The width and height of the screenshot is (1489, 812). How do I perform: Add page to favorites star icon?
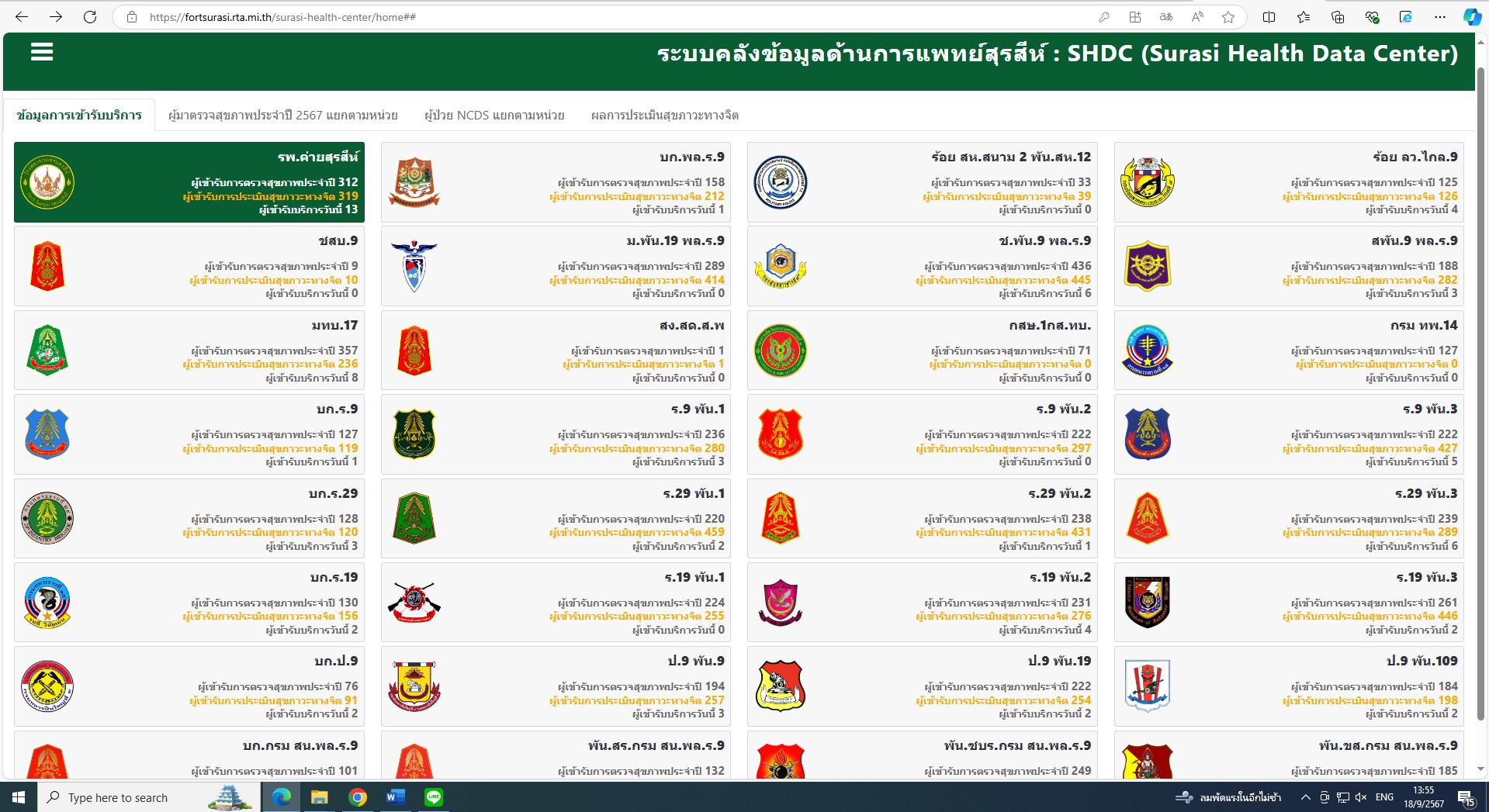[1228, 17]
